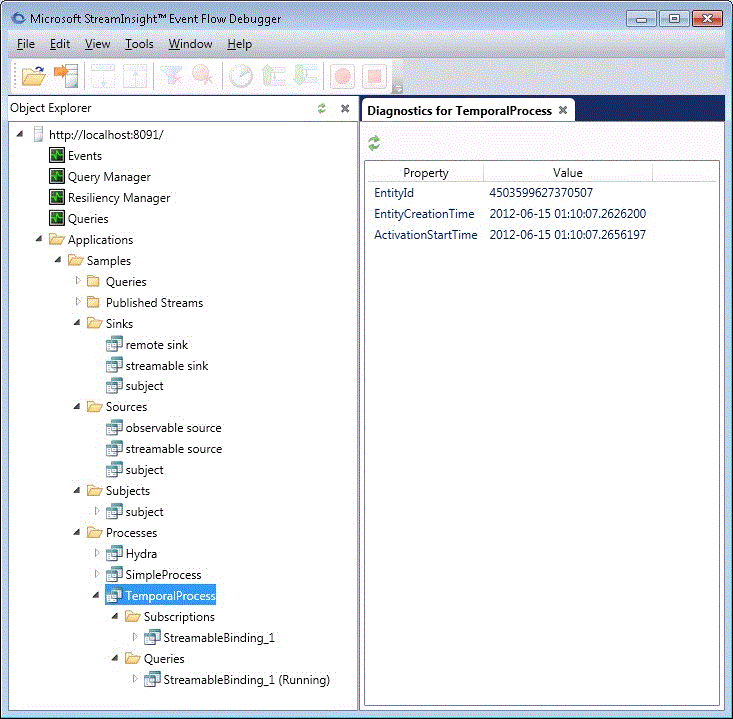This screenshot has height=719, width=733.
Task: Open the View menu
Action: tap(97, 44)
